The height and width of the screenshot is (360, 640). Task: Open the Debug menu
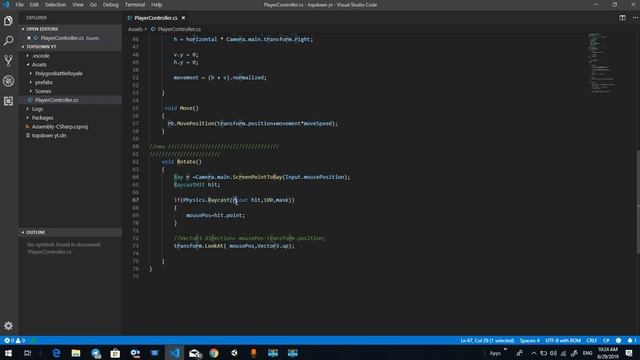click(110, 4)
